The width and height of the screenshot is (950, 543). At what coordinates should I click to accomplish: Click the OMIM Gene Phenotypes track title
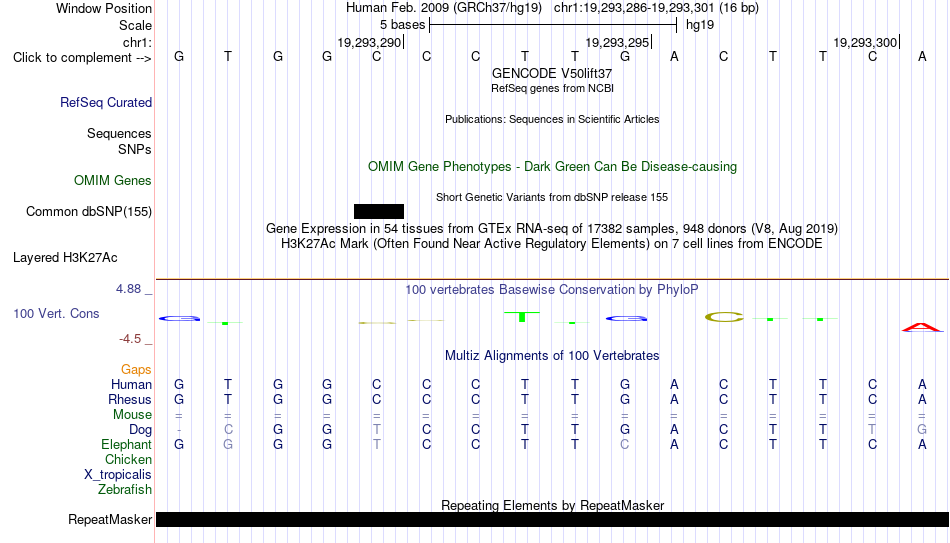(553, 167)
